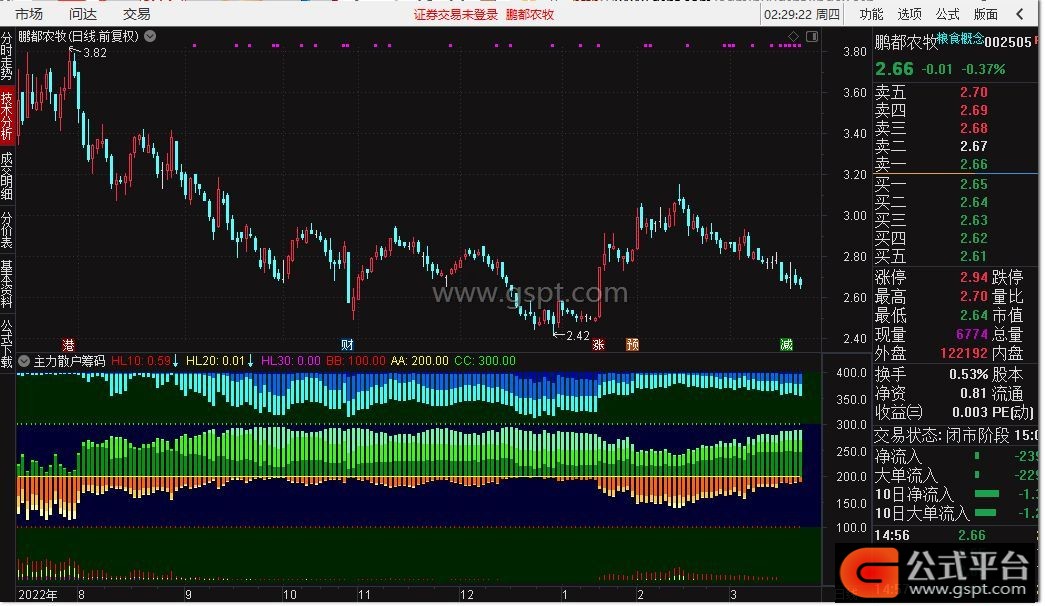Image resolution: width=1045 pixels, height=606 pixels.
Task: Click the 卖一 price 2.66
Action: [974, 164]
